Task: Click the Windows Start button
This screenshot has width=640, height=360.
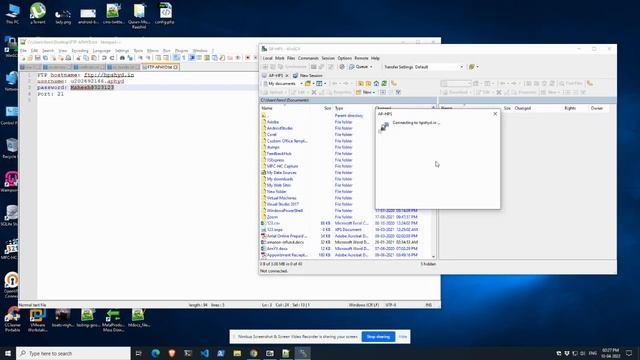Action: pyautogui.click(x=8, y=353)
